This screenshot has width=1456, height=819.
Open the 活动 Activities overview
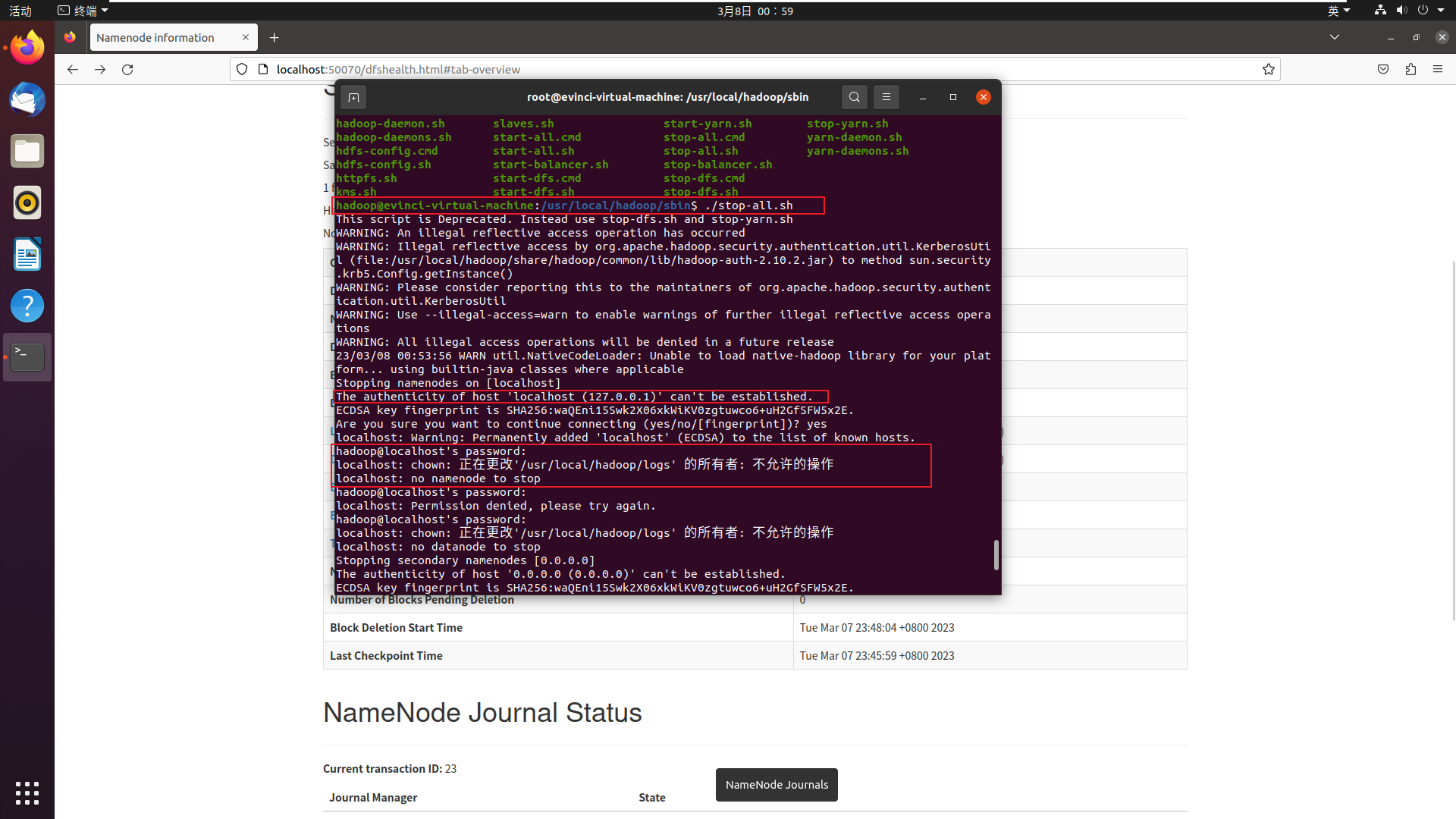point(20,11)
